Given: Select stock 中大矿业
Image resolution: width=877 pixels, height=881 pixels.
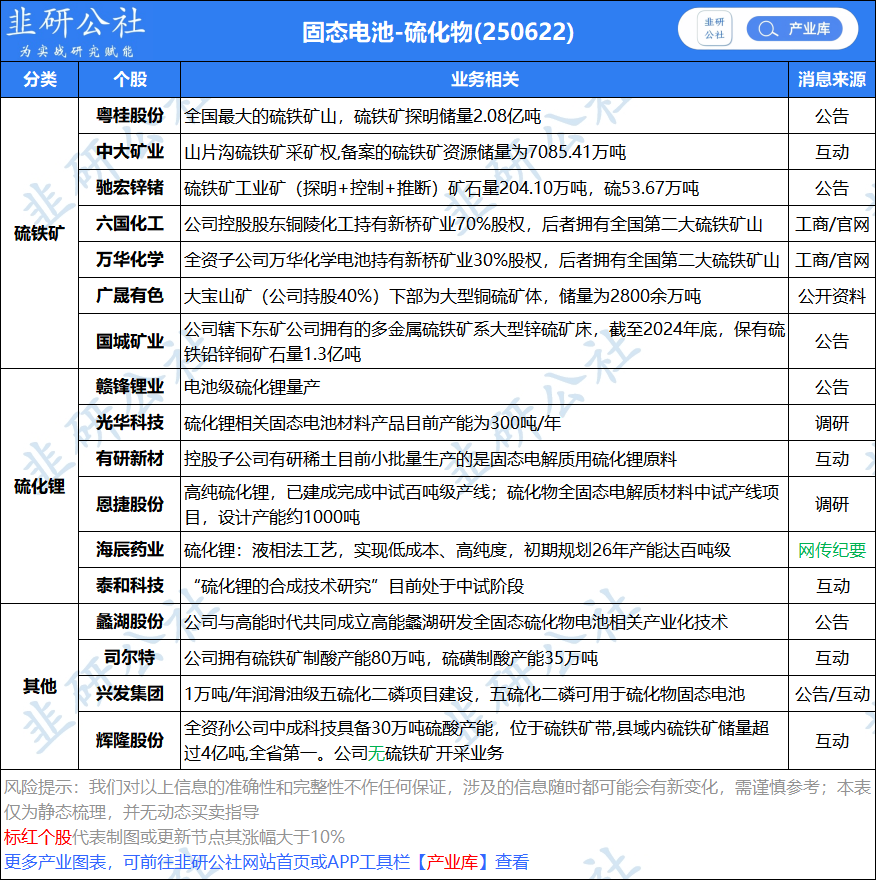Looking at the screenshot, I should [130, 152].
